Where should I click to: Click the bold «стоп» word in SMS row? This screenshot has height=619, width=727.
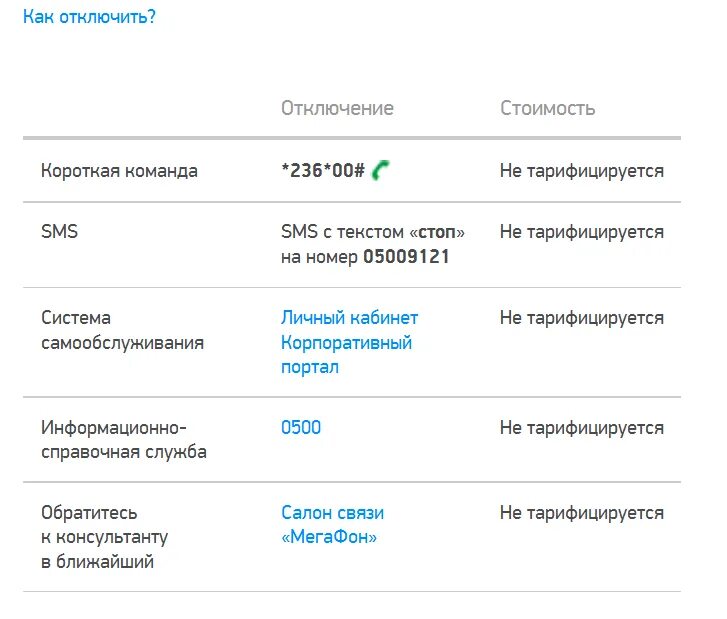click(437, 232)
